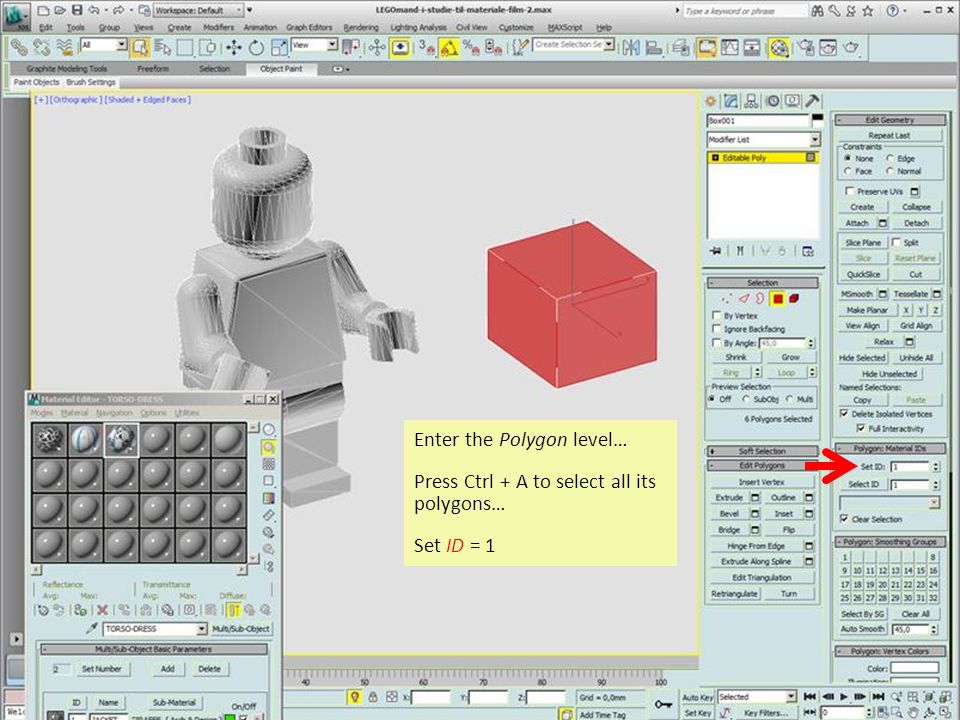Toggle Set Key key-shaped icon
The width and height of the screenshot is (960, 720).
662,705
